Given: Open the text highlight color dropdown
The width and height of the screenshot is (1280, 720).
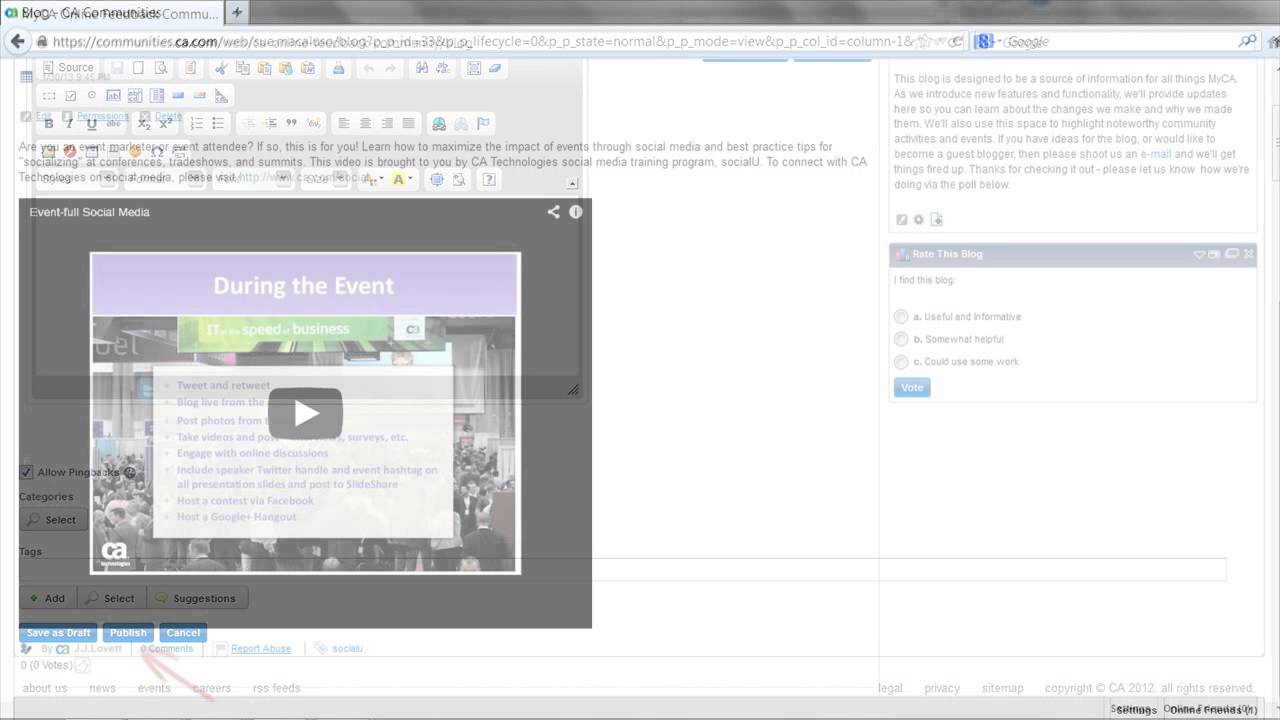Looking at the screenshot, I should pyautogui.click(x=410, y=180).
